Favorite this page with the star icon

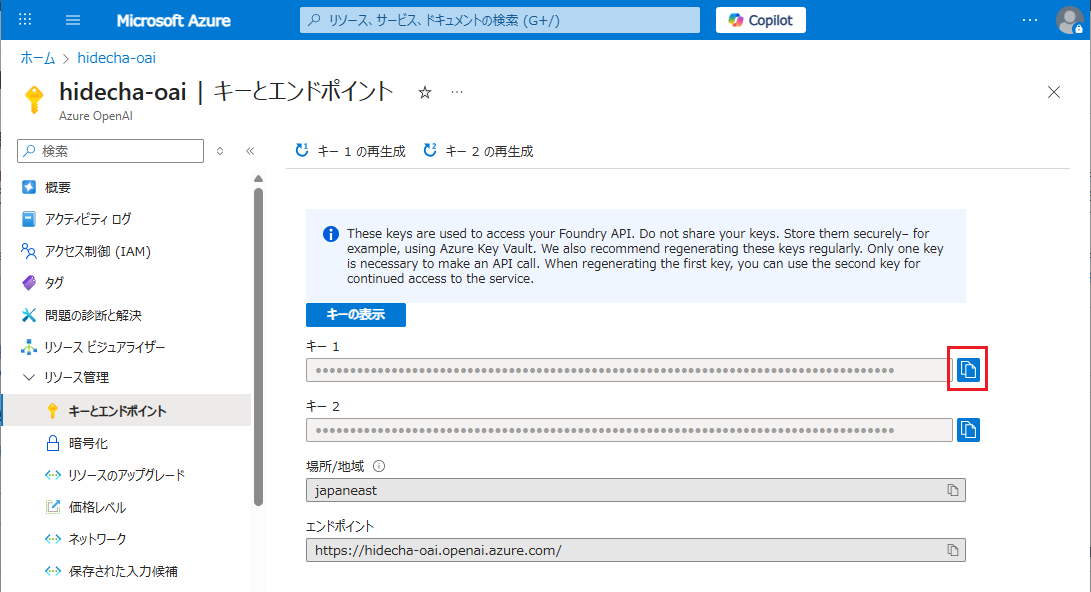pyautogui.click(x=424, y=93)
